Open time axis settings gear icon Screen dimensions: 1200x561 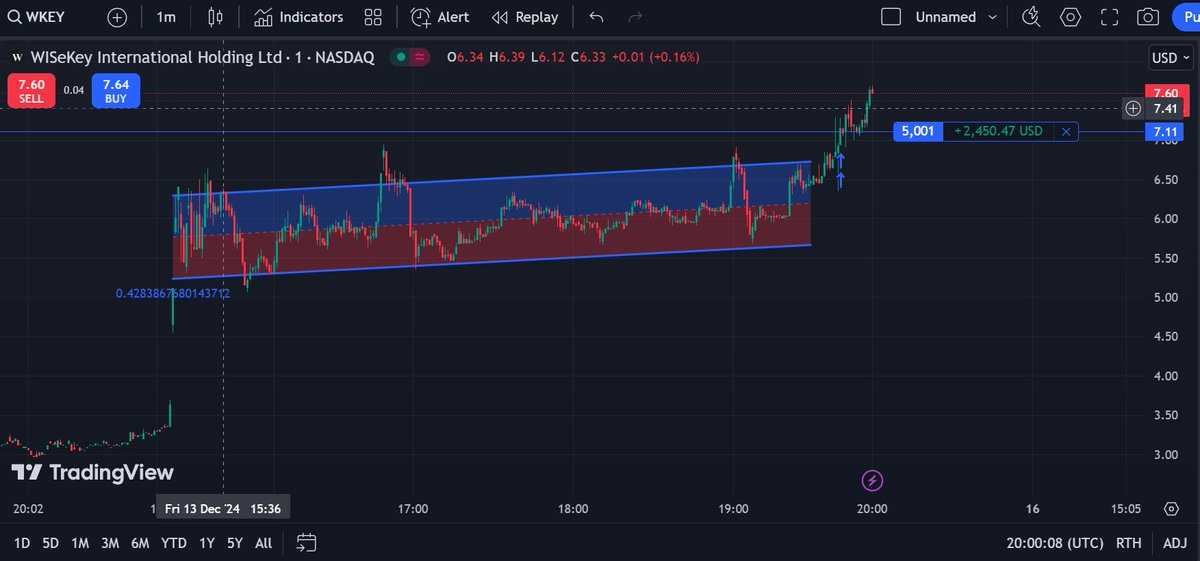tap(1171, 508)
